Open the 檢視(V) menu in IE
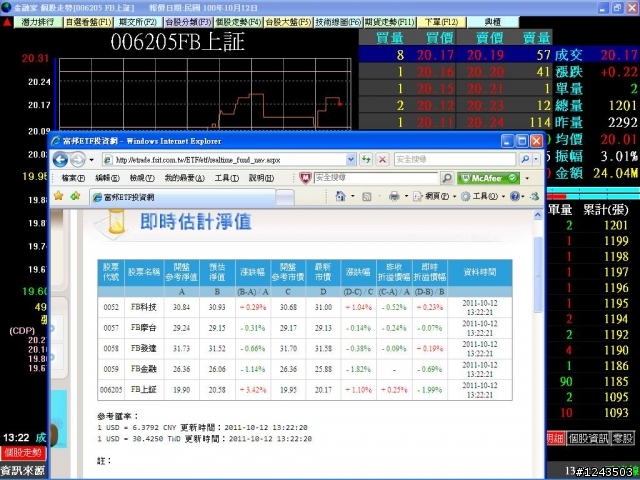640x480 pixels. [142, 178]
